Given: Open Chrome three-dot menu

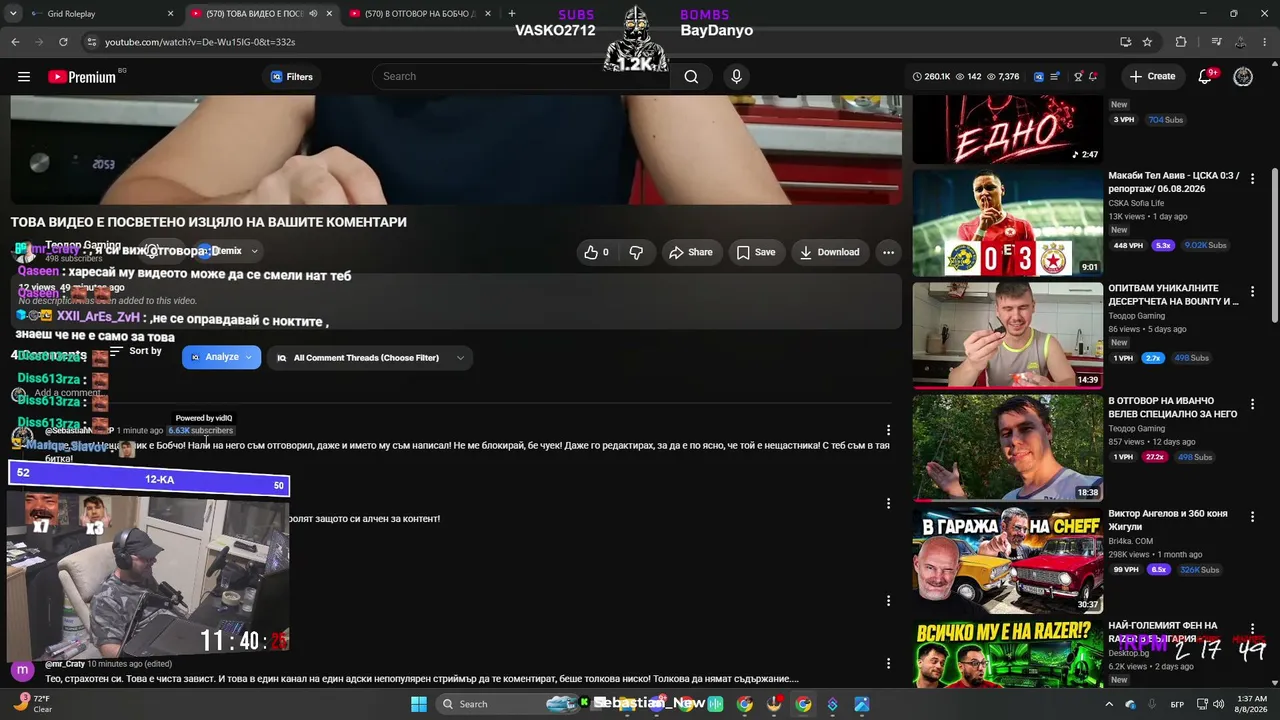Looking at the screenshot, I should [1265, 42].
